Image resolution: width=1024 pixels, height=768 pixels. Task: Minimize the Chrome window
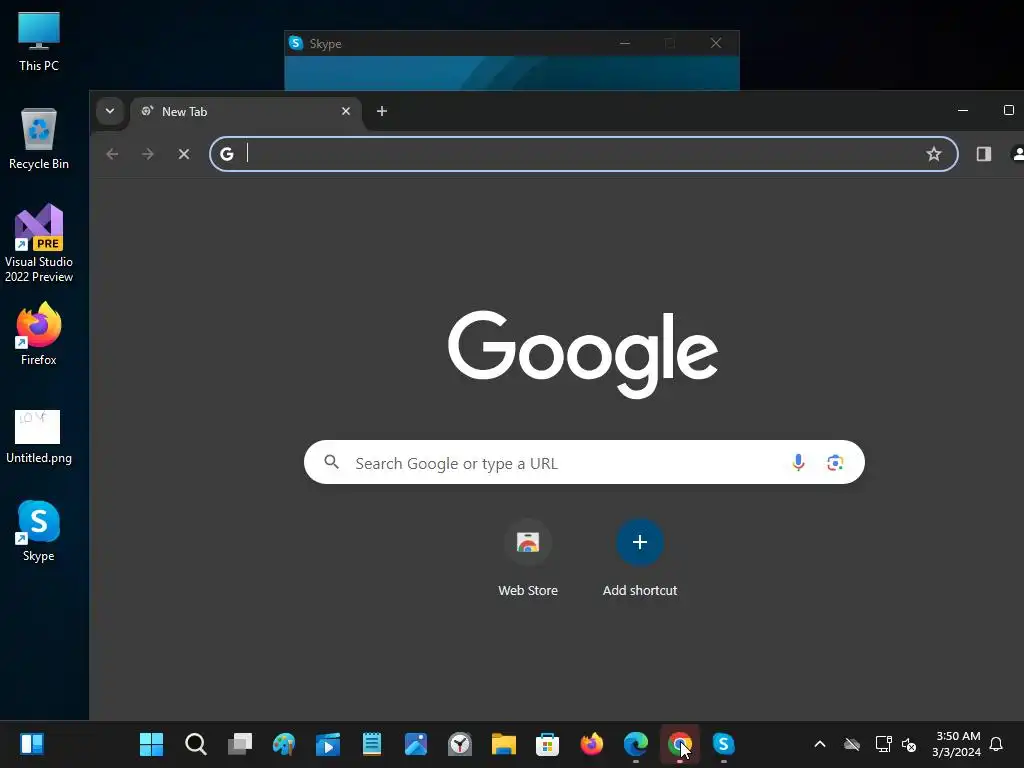(x=963, y=110)
